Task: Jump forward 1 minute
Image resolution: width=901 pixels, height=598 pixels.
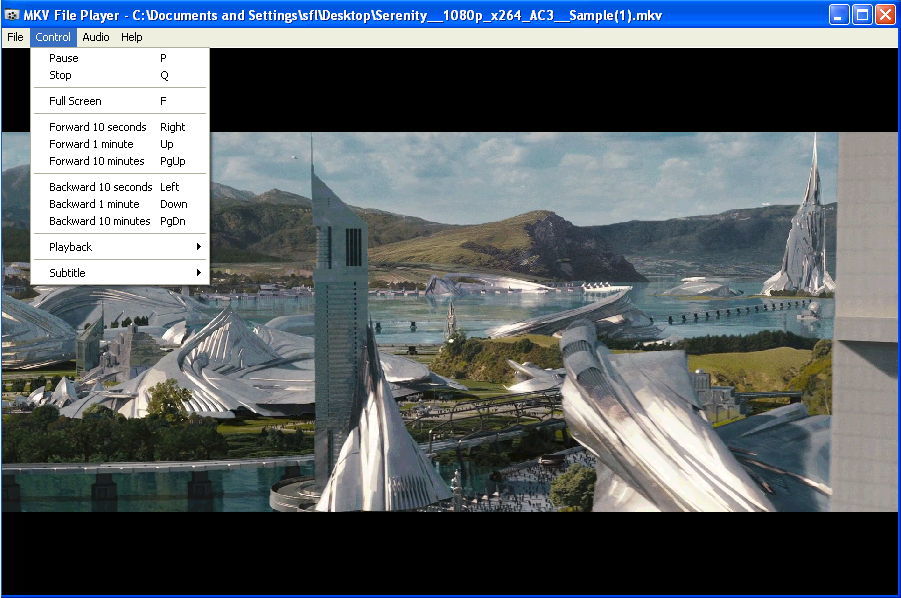Action: pos(91,143)
